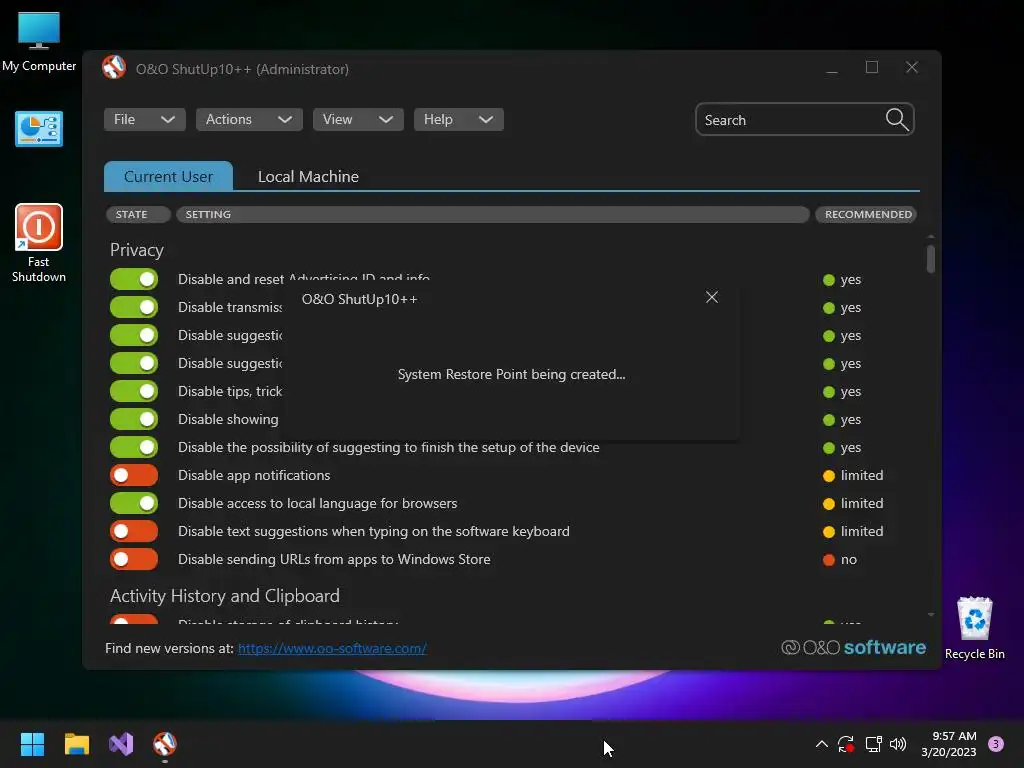Launch Visual Studio from taskbar
The image size is (1024, 768).
tap(121, 744)
